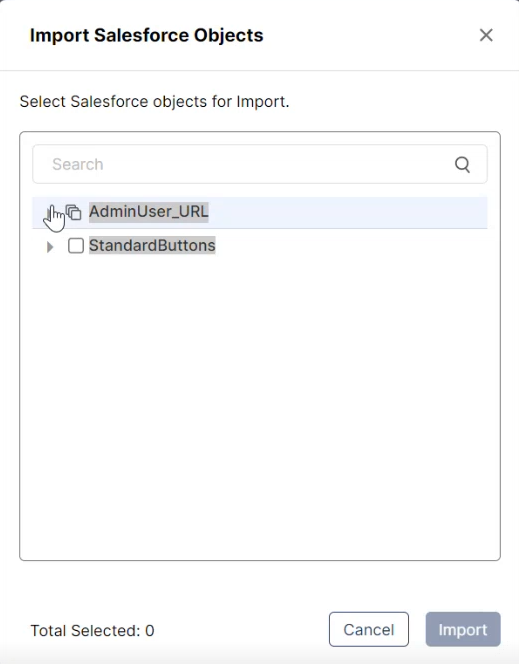Expand the AdminUser_URL tree node
The width and height of the screenshot is (519, 664).
coord(50,212)
